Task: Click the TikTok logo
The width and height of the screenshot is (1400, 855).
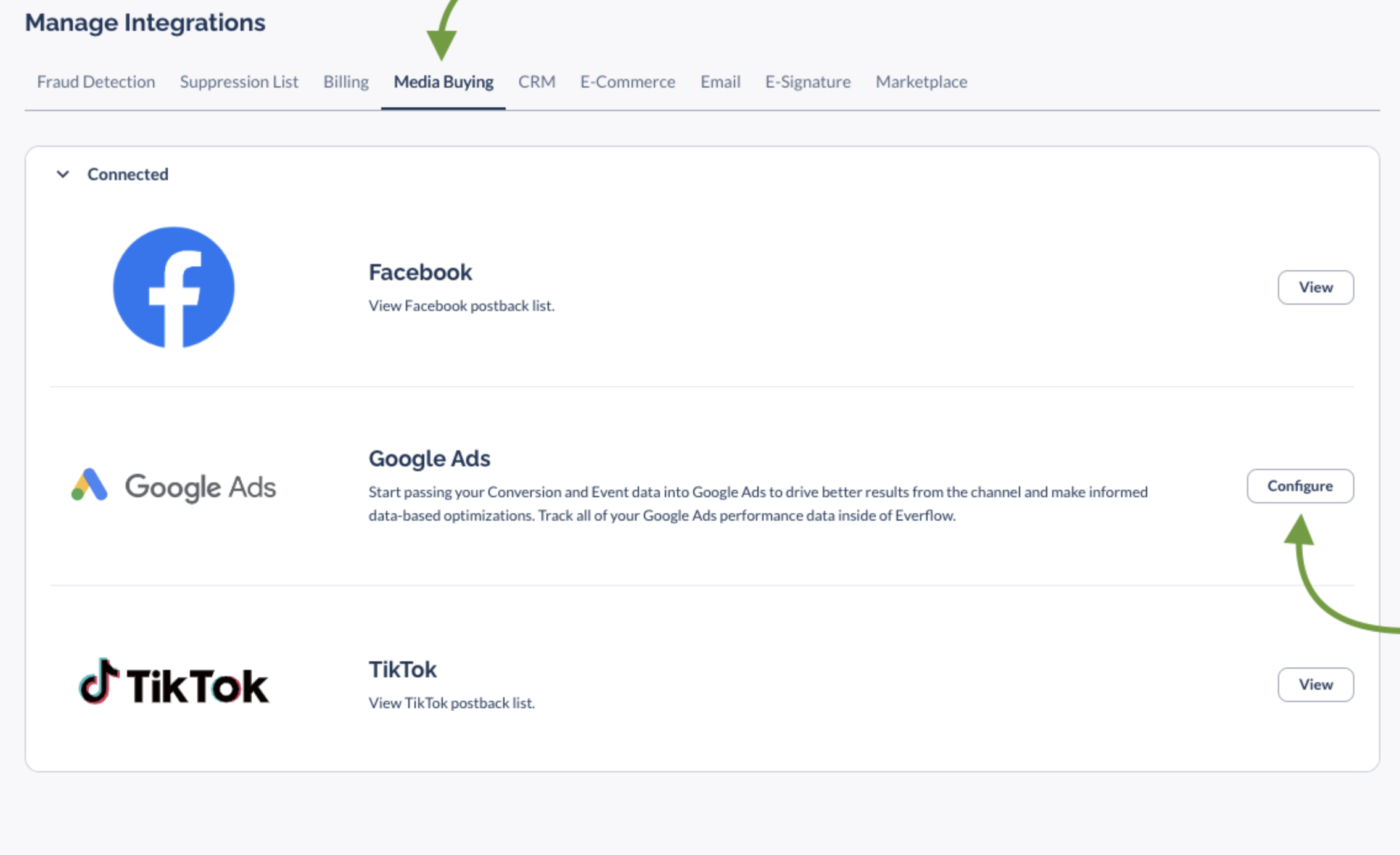Action: point(174,684)
